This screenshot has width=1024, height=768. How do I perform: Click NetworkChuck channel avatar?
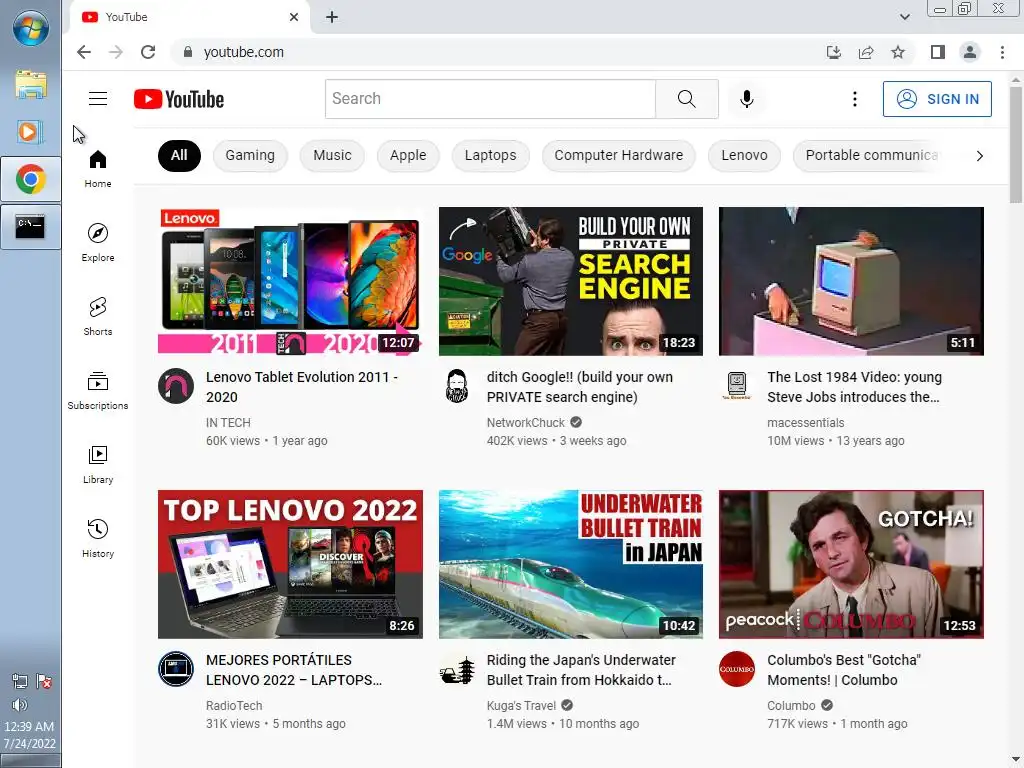coord(456,386)
